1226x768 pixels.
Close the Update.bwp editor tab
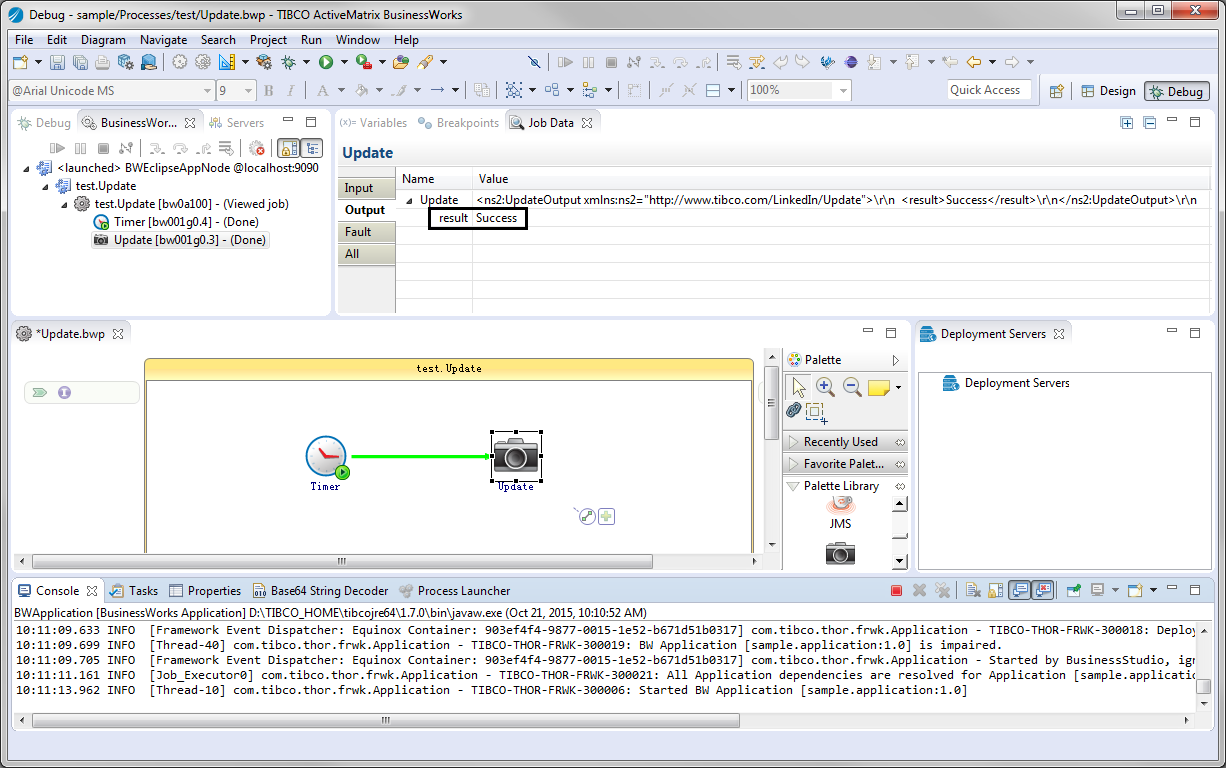(118, 334)
